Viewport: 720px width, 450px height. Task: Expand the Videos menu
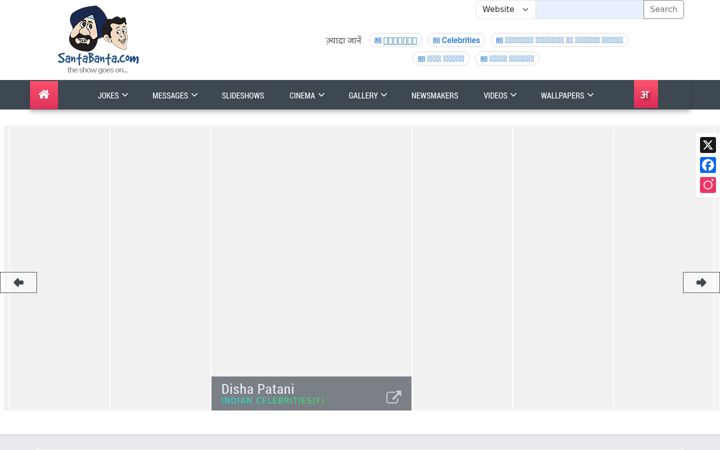tap(500, 95)
